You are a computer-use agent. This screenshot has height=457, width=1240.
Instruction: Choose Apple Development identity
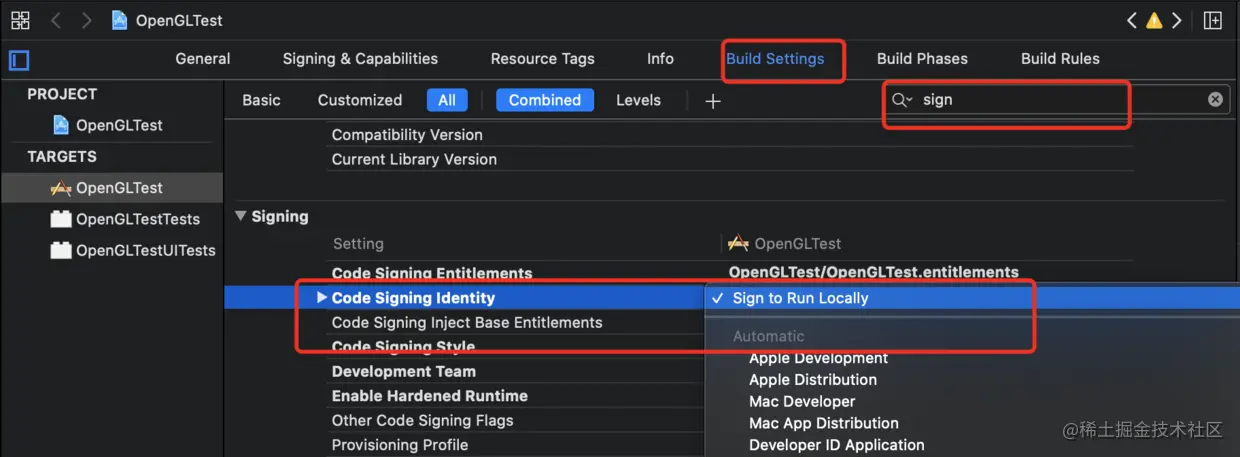pyautogui.click(x=819, y=358)
